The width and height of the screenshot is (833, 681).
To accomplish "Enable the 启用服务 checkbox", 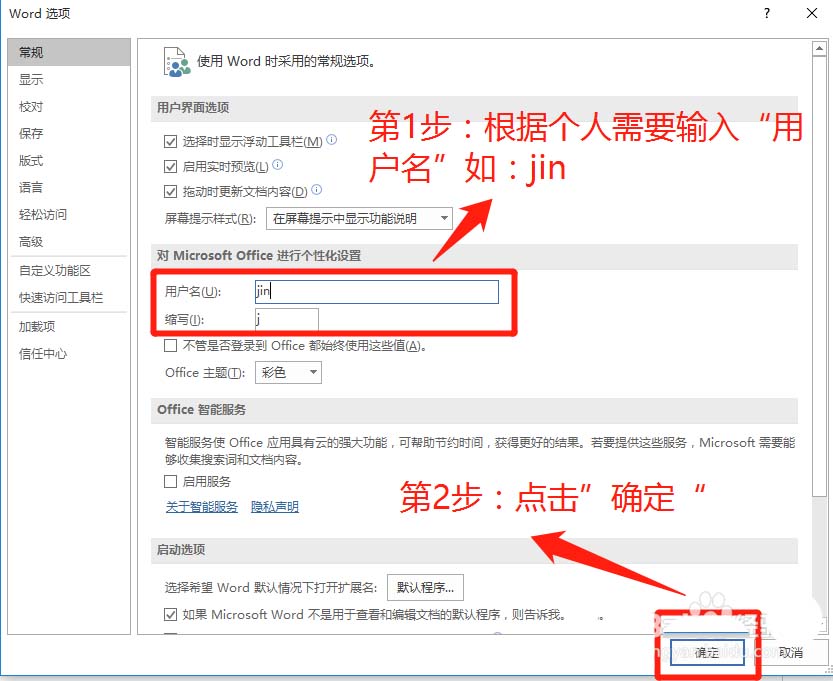I will (170, 481).
